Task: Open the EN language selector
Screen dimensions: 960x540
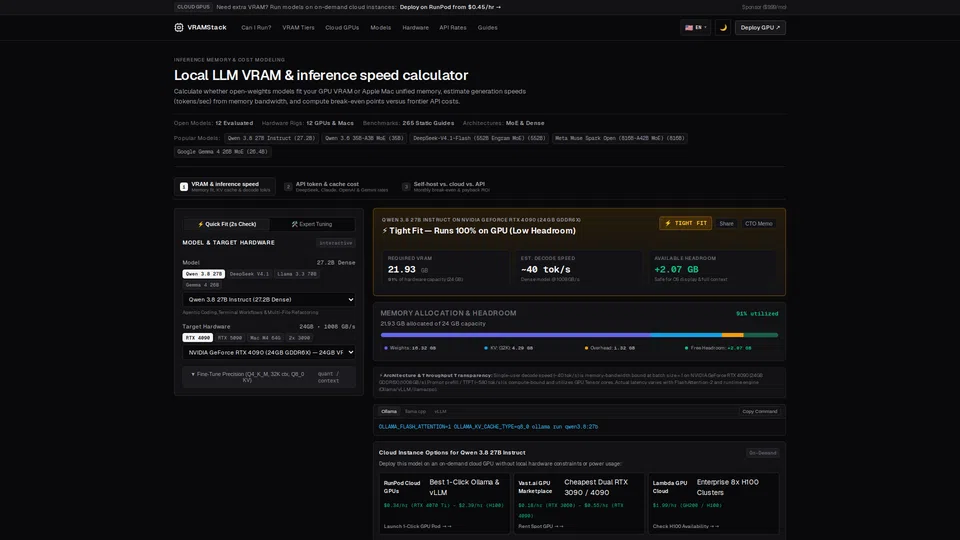Action: click(x=696, y=28)
